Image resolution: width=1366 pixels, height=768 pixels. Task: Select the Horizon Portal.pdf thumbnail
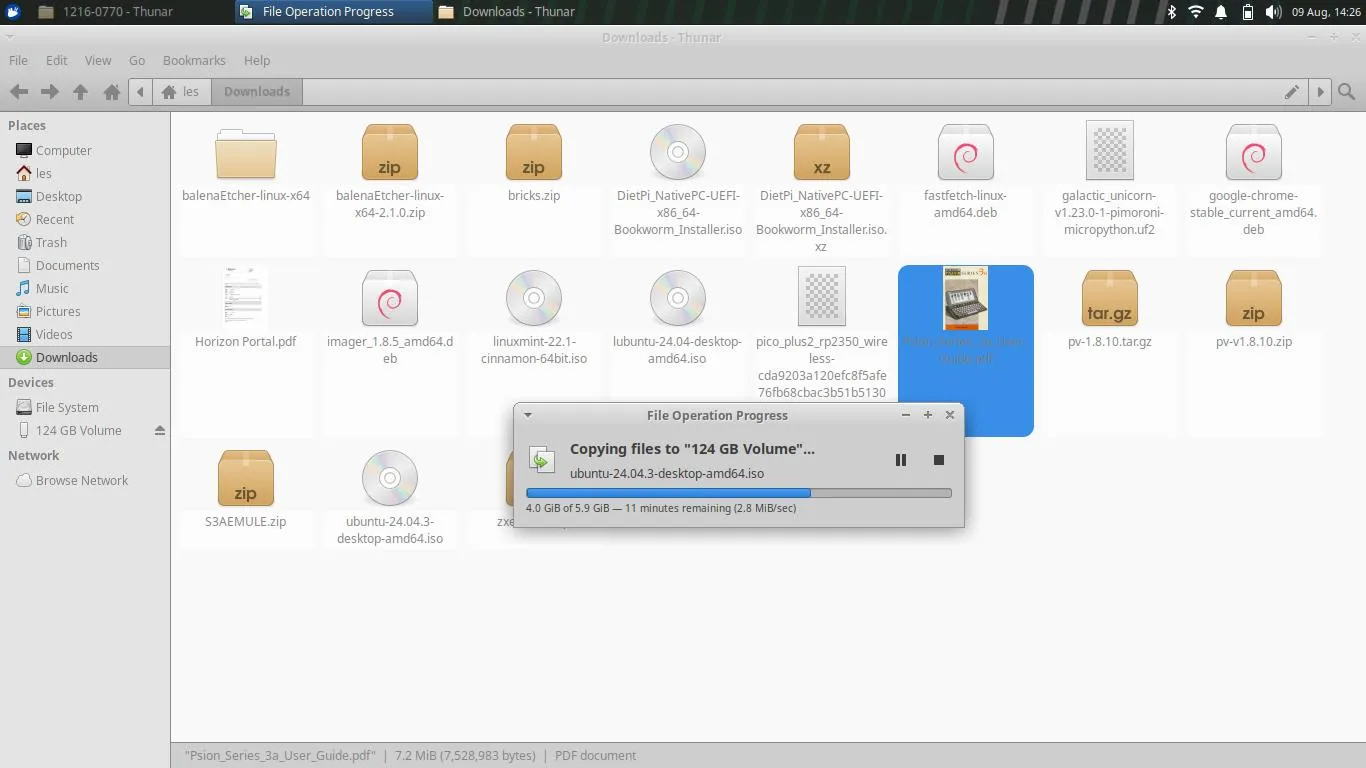tap(245, 296)
